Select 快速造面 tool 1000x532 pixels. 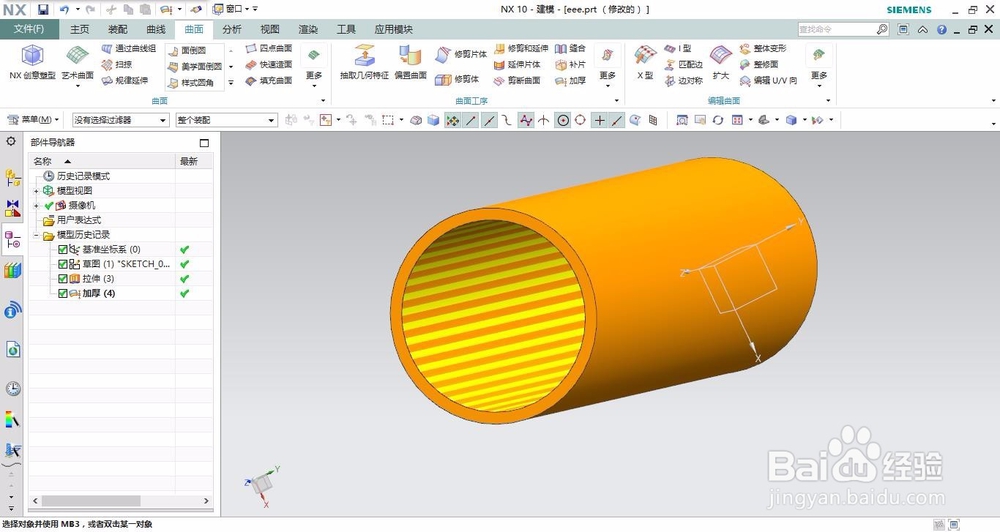pyautogui.click(x=268, y=64)
